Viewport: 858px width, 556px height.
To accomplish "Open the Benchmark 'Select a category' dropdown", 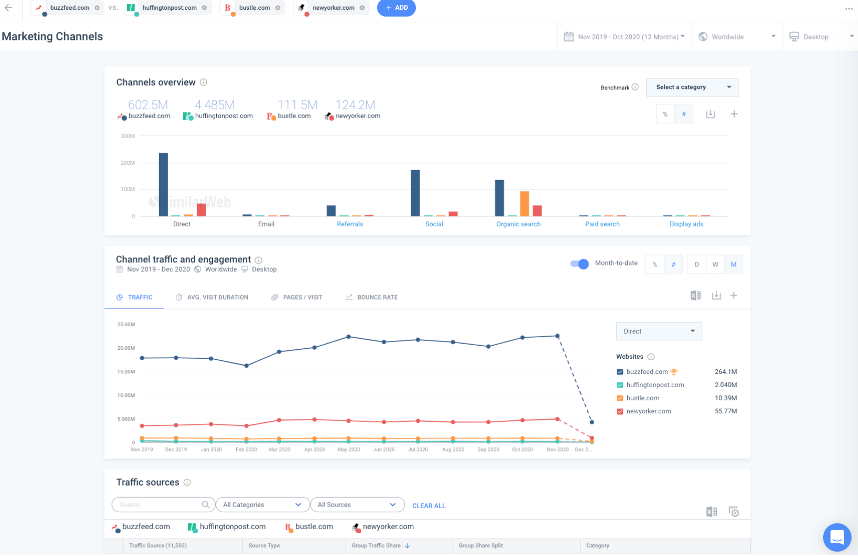I will coord(692,87).
